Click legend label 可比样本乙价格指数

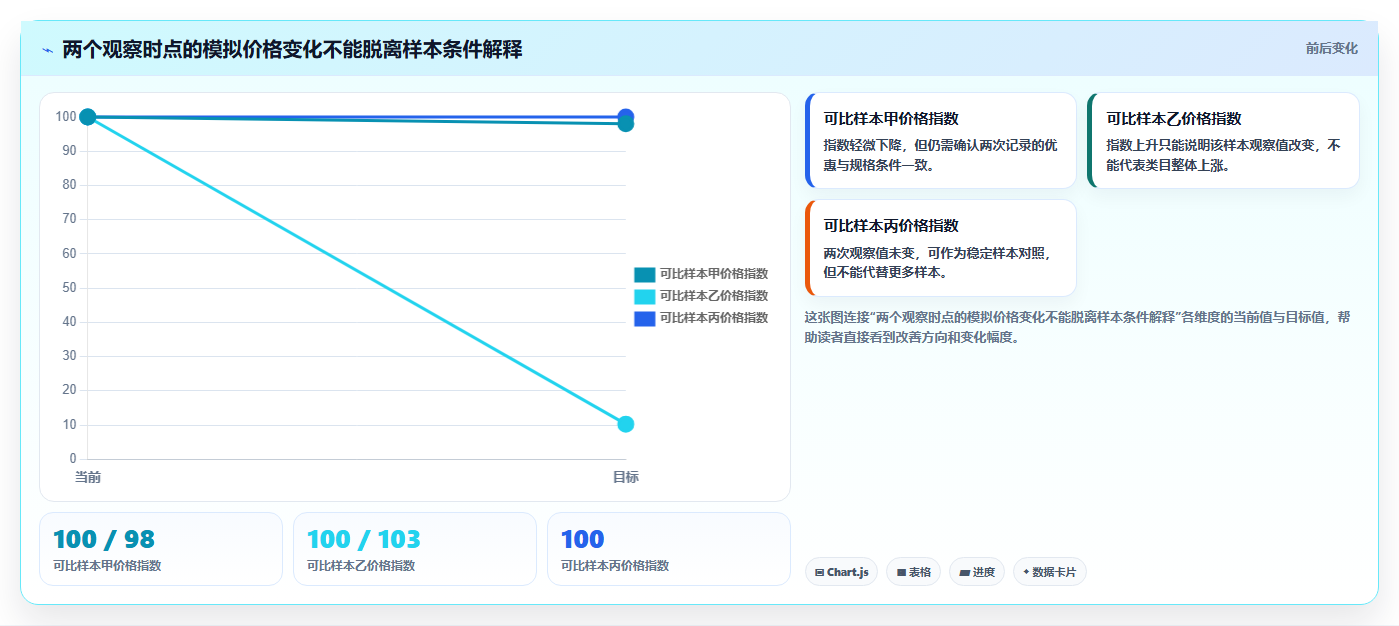714,296
